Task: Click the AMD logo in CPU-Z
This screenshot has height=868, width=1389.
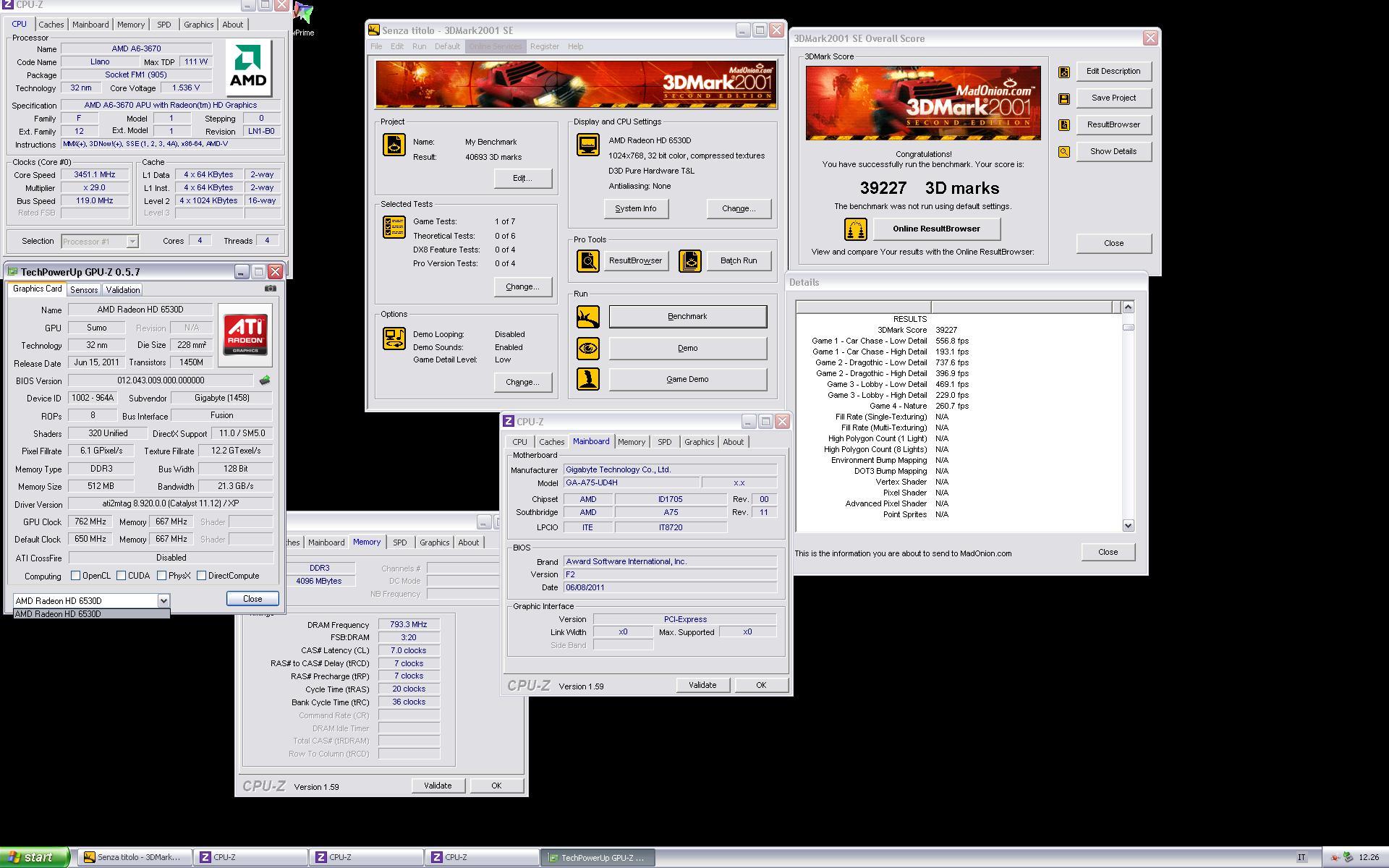Action: pyautogui.click(x=248, y=68)
